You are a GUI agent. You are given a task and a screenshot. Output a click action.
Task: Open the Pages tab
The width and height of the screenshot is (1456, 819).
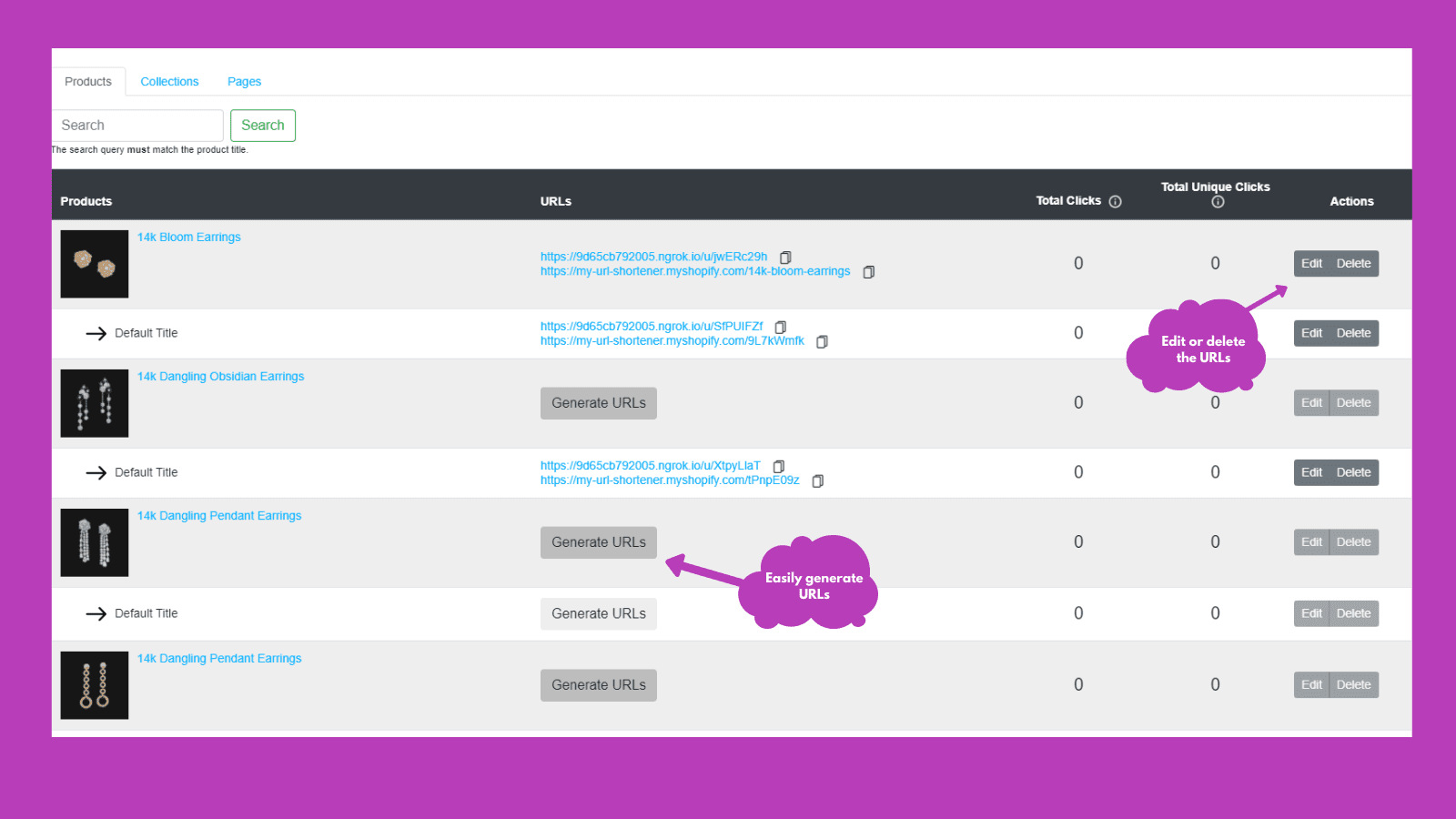[244, 81]
